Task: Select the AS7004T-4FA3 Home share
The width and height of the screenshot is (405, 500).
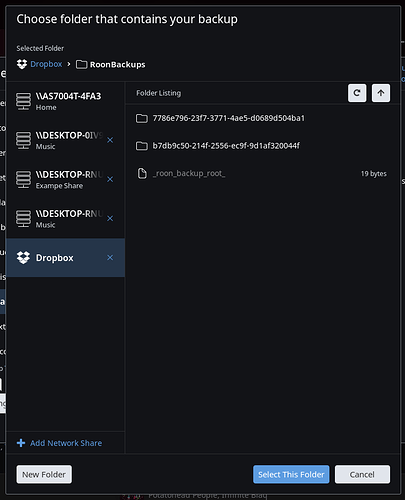Action: [x=65, y=101]
